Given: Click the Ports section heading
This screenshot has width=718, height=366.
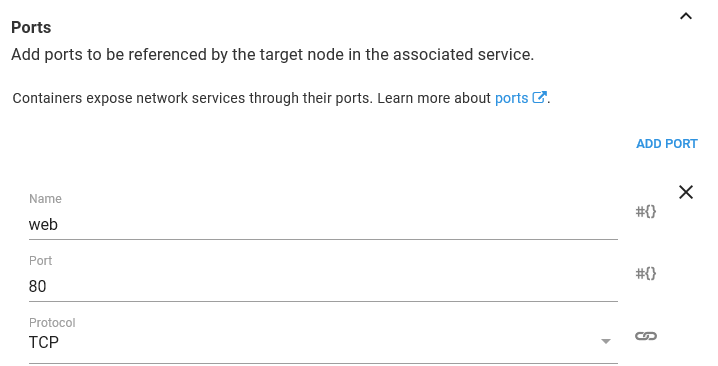Looking at the screenshot, I should 31,27.
